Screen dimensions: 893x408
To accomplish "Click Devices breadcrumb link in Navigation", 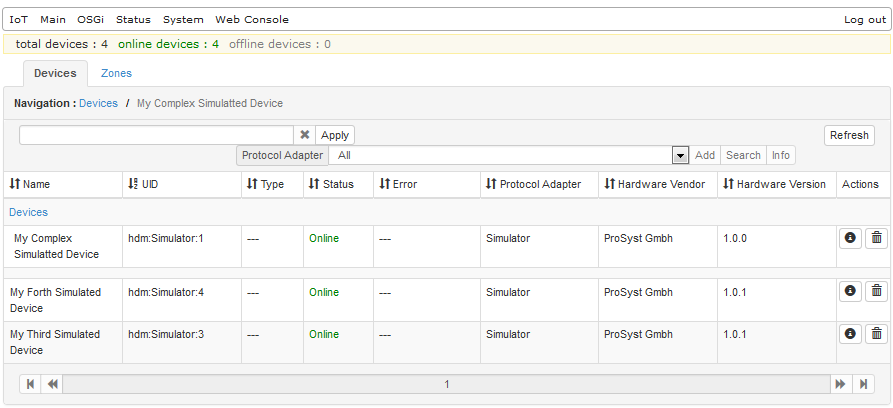I will [98, 103].
